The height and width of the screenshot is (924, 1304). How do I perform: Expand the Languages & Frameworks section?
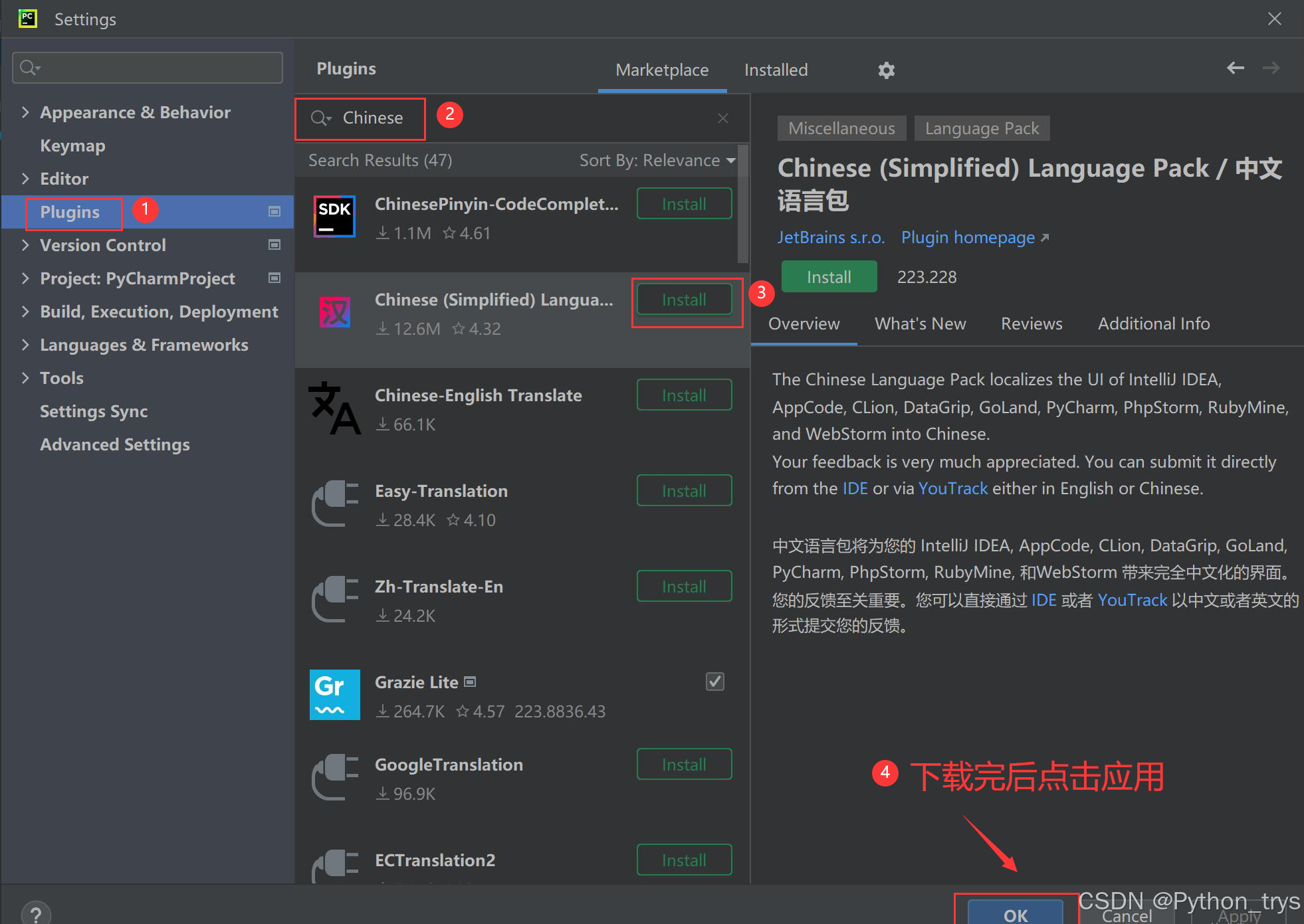click(x=25, y=345)
